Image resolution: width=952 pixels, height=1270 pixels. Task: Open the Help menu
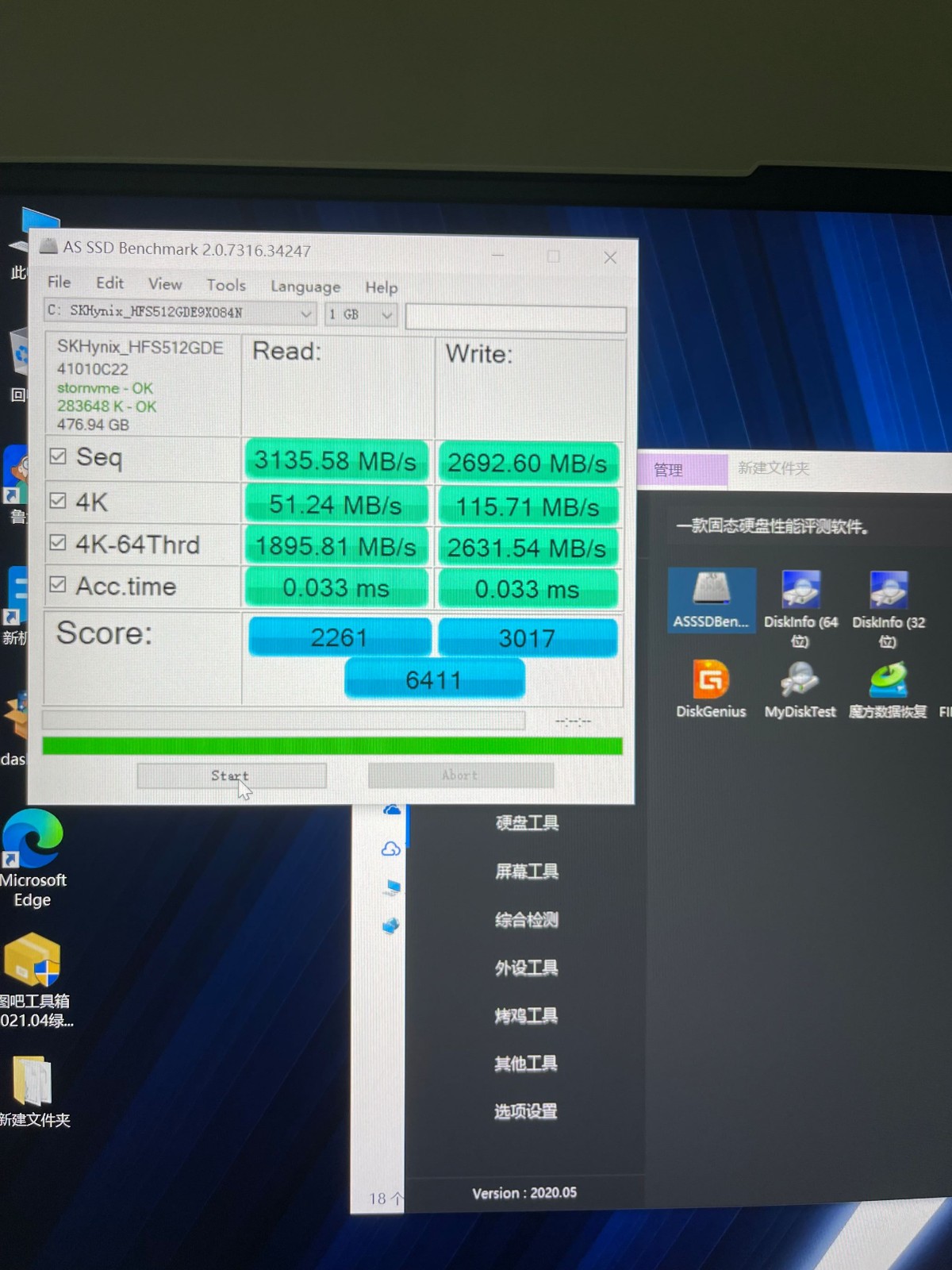pyautogui.click(x=382, y=287)
